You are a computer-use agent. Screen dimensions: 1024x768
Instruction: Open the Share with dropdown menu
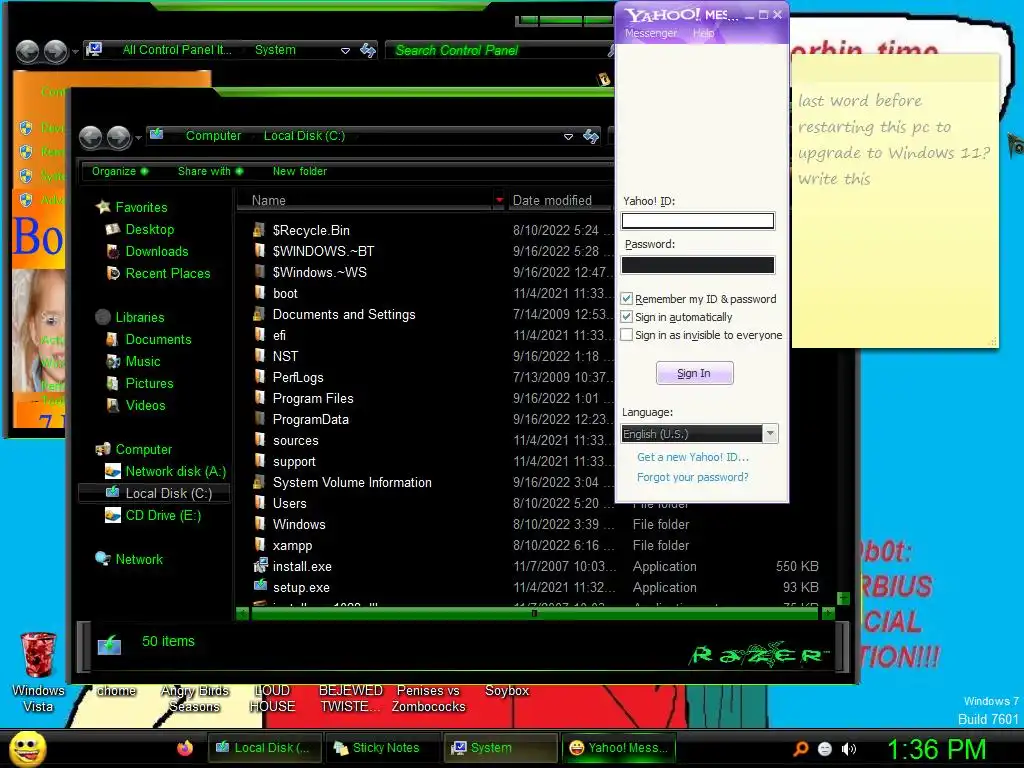(x=210, y=171)
